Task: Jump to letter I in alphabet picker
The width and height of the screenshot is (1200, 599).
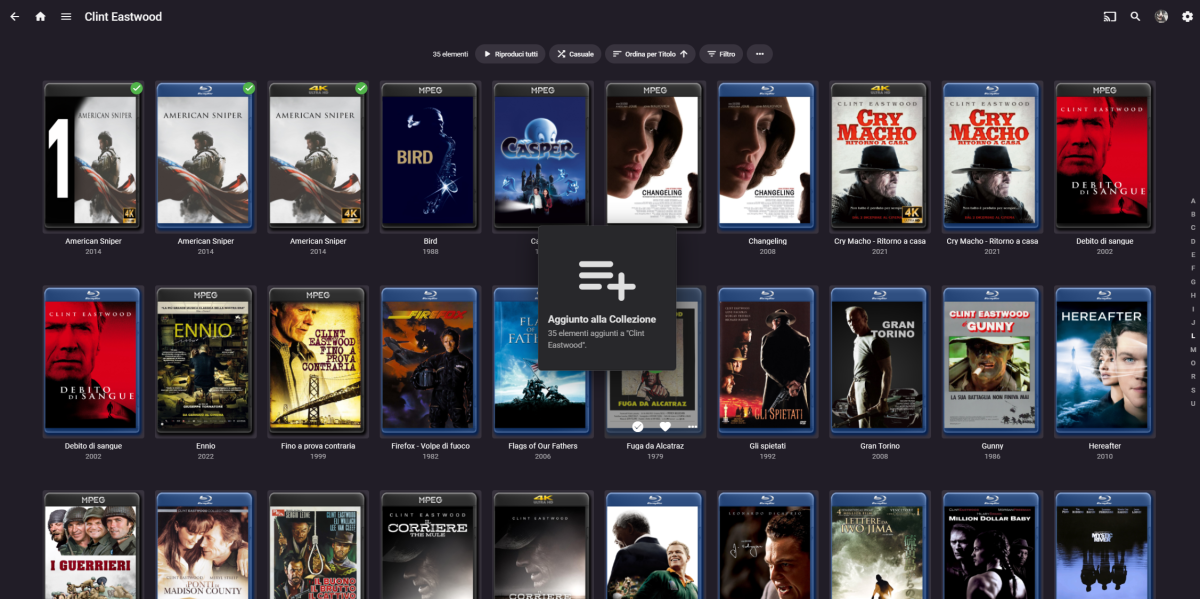Action: click(1192, 309)
